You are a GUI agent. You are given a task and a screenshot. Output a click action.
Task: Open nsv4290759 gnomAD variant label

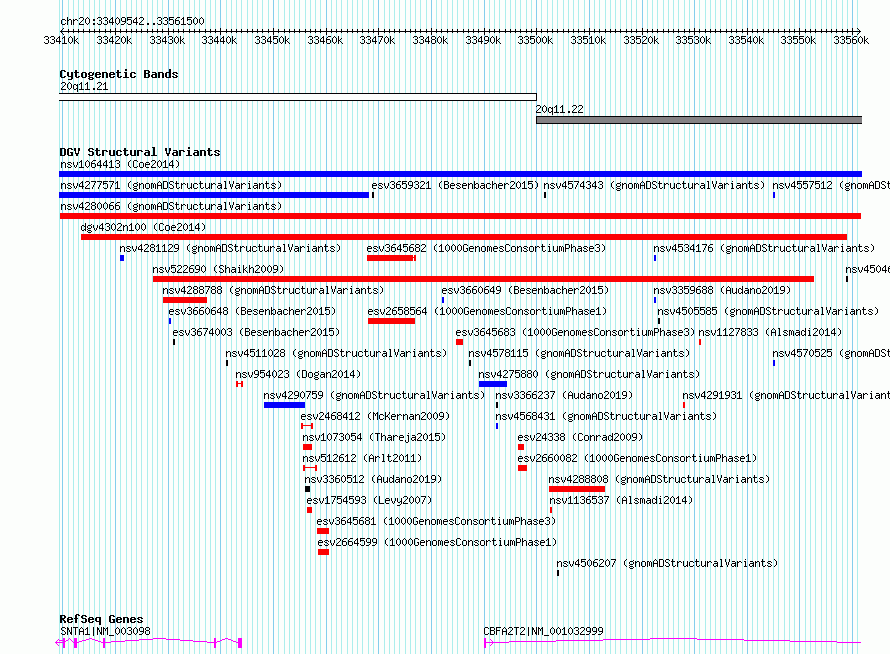[374, 396]
